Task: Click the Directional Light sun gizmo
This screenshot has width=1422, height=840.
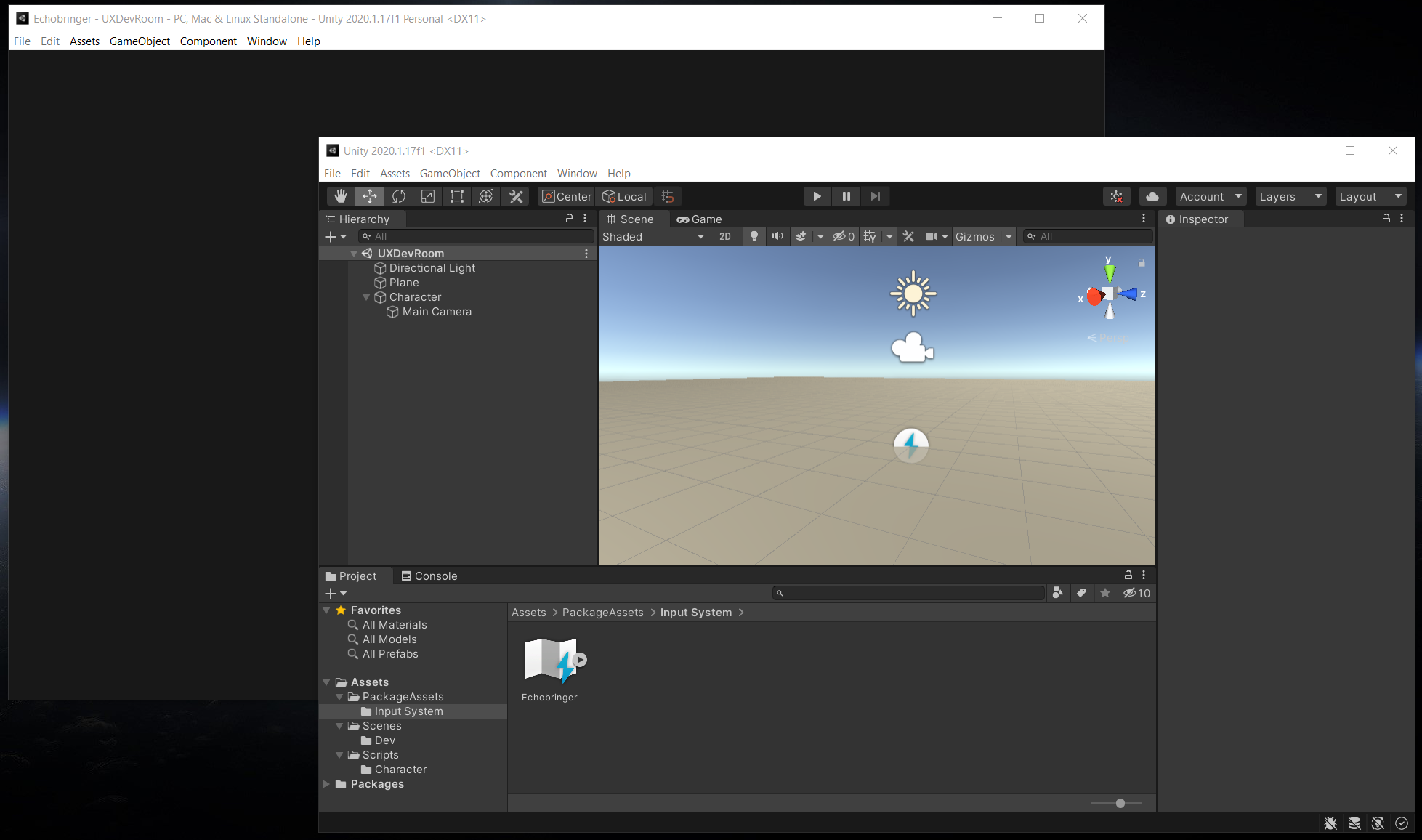Action: click(913, 294)
